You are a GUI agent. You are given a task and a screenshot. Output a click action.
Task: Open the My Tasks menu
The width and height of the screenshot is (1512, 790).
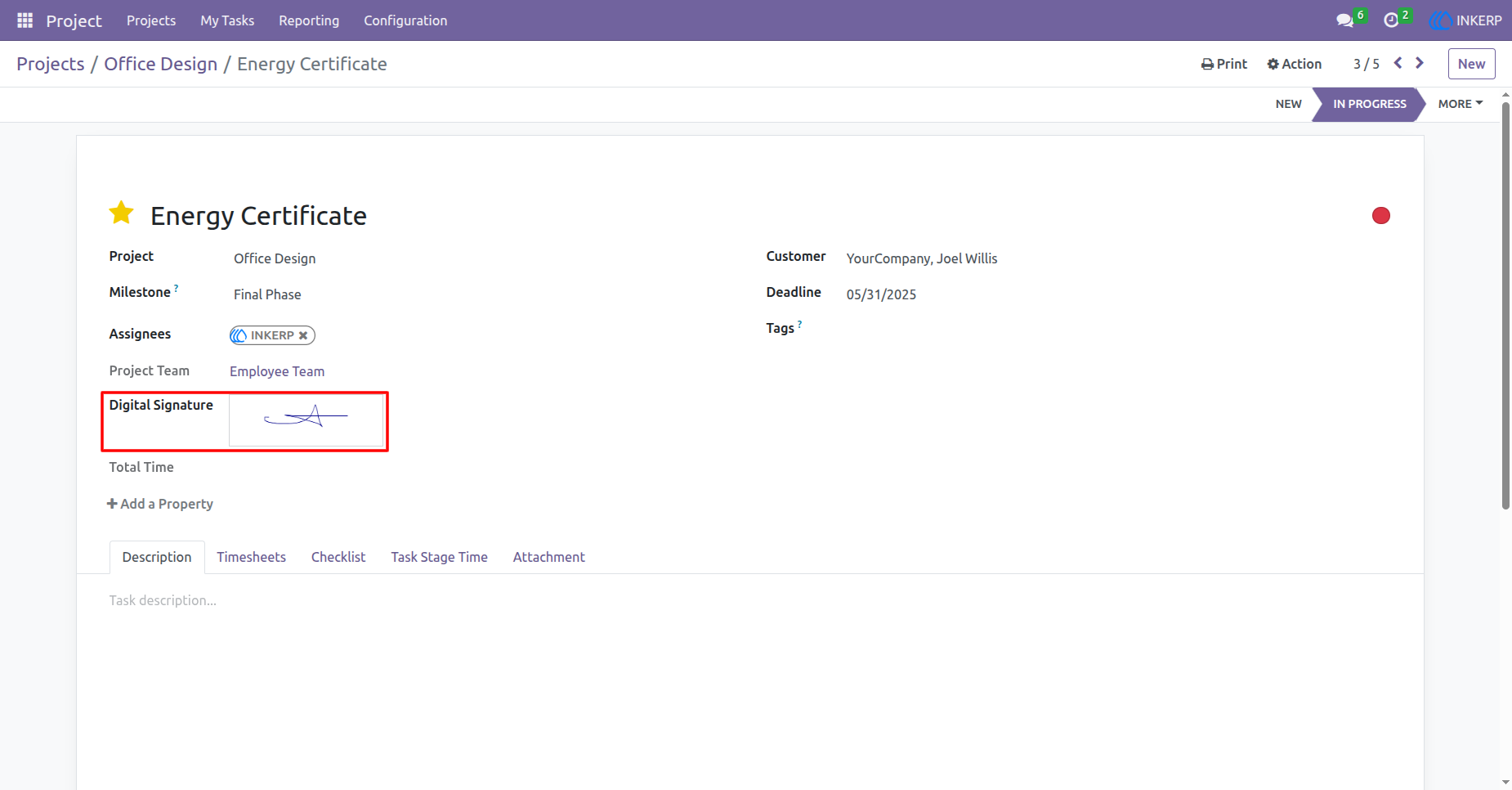pos(227,20)
